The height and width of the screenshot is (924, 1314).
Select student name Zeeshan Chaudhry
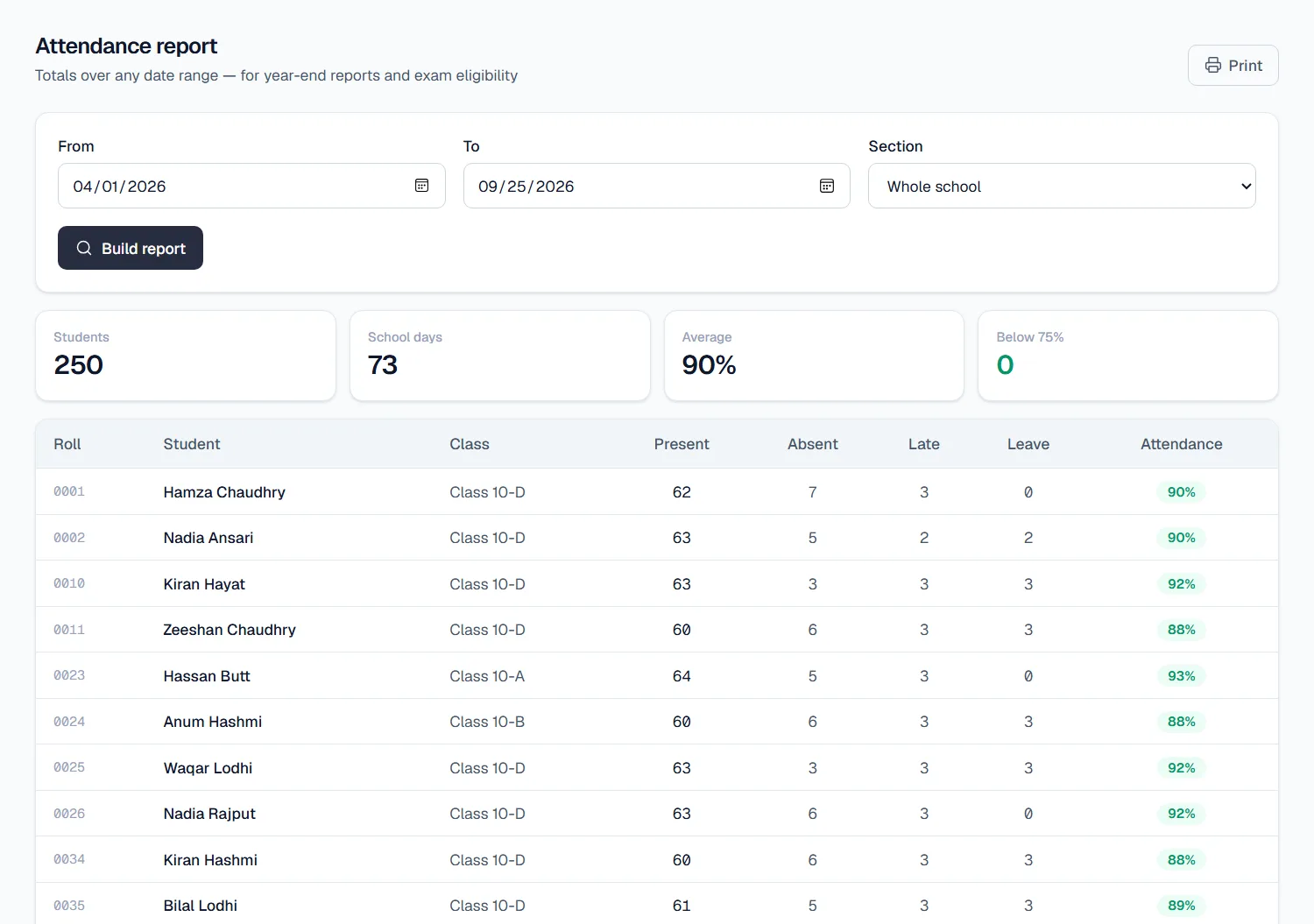pos(230,630)
